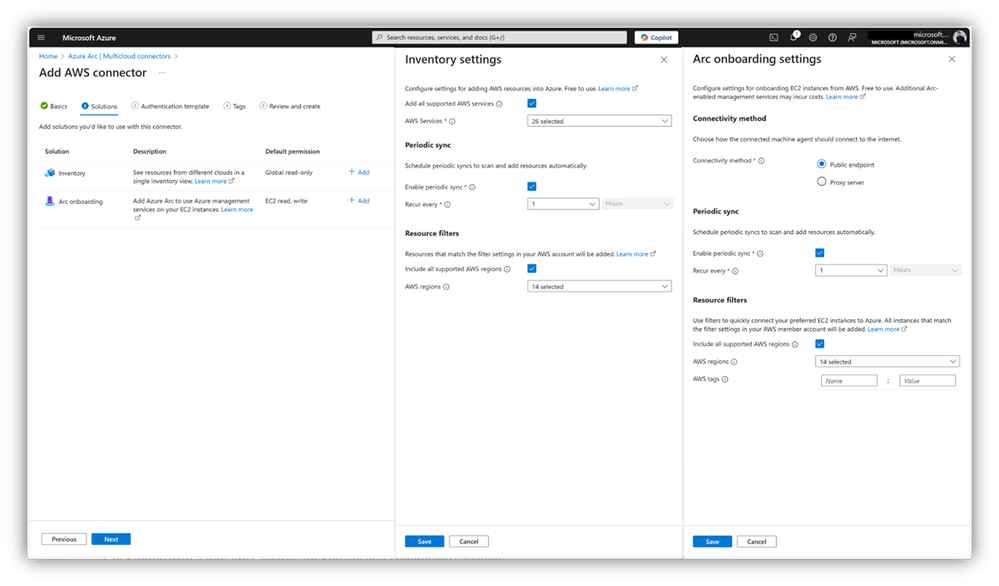
Task: Cancel Inventory settings
Action: [469, 541]
